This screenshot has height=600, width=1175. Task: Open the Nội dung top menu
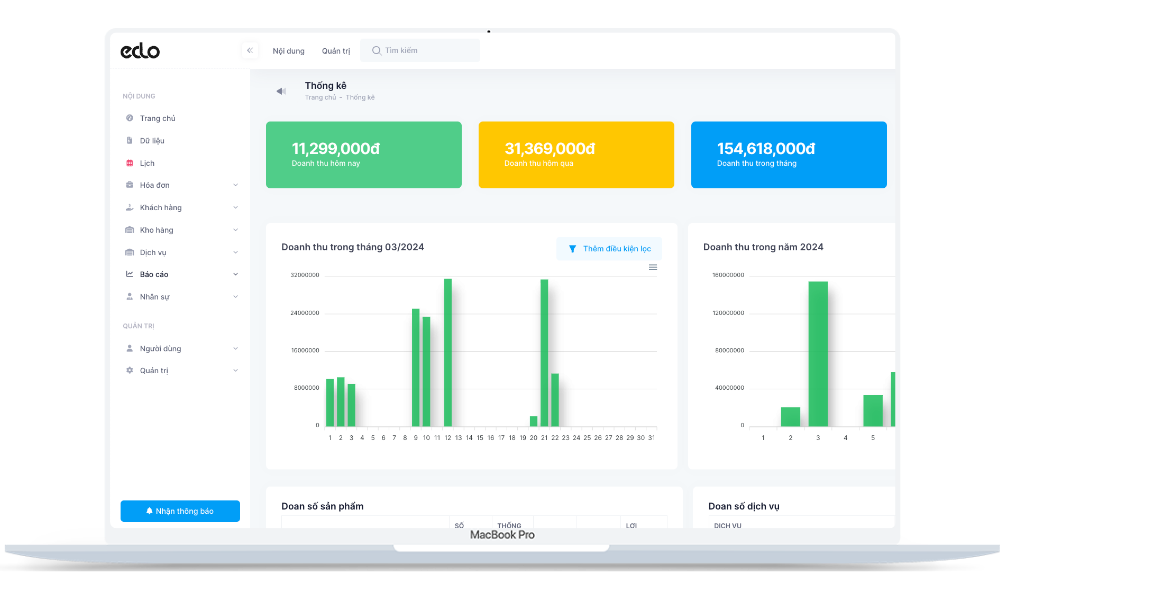[x=288, y=51]
